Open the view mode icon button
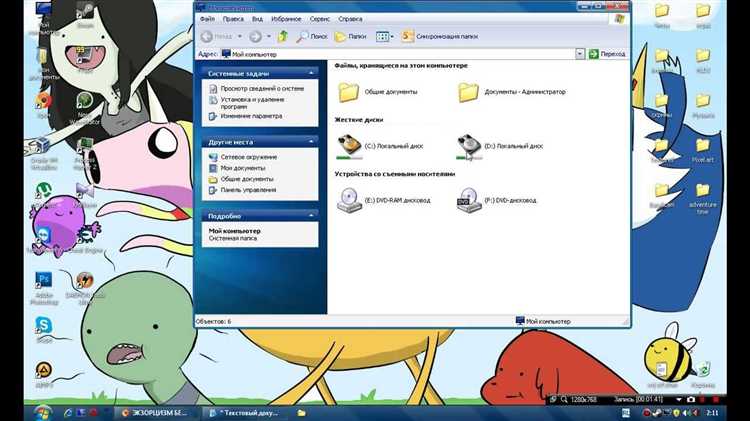Screen dimensions: 750x421 (382, 36)
